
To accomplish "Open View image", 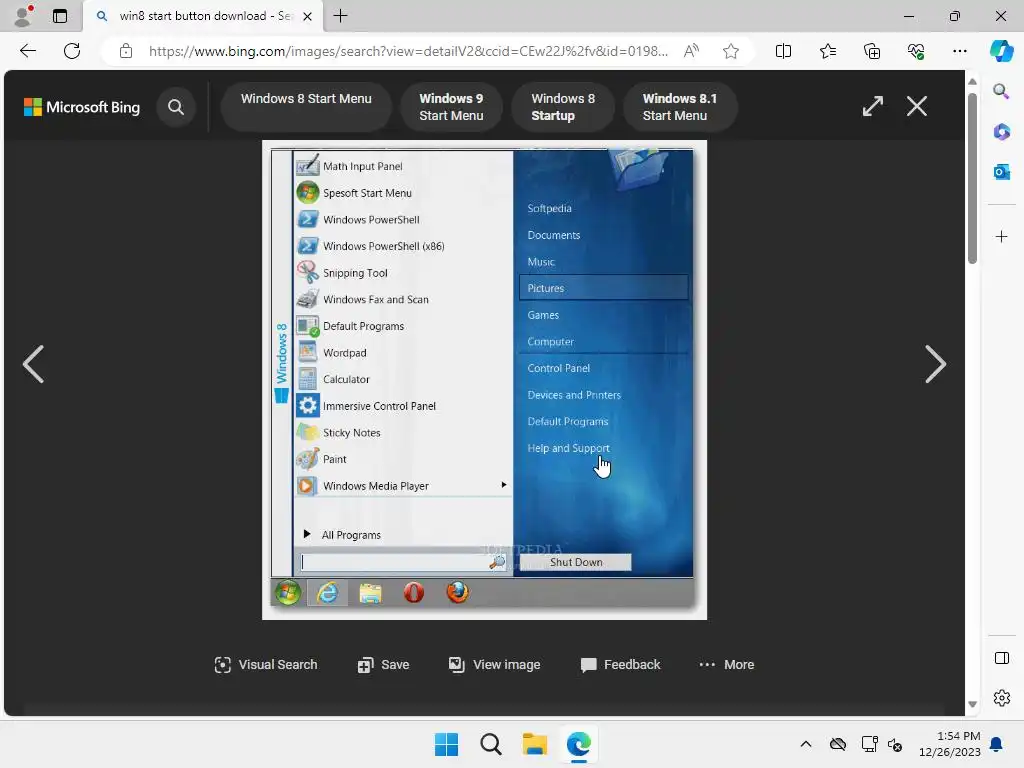I will [x=494, y=665].
